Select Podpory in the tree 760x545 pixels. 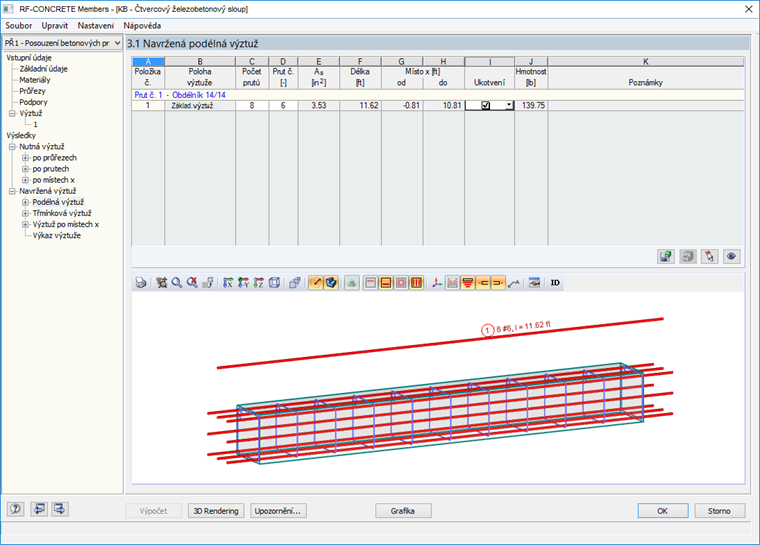pyautogui.click(x=33, y=102)
